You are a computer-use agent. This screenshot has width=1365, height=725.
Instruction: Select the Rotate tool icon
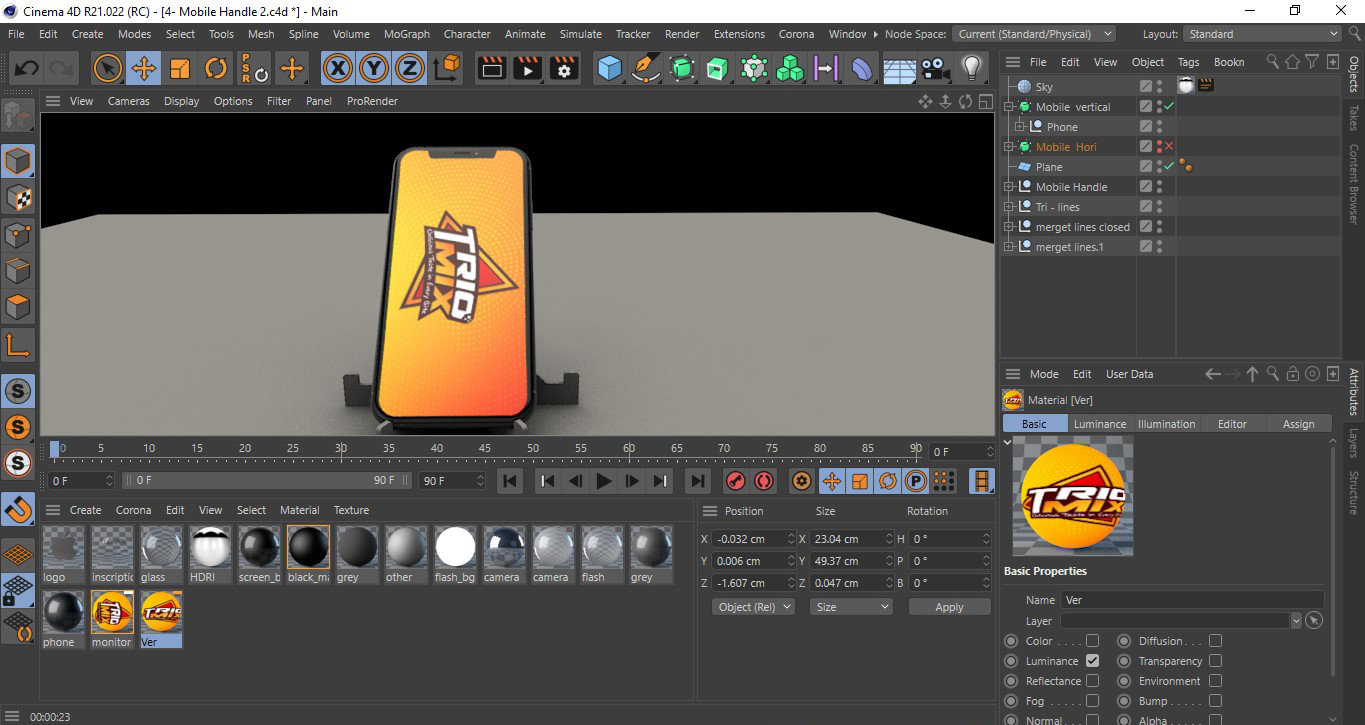tap(216, 69)
